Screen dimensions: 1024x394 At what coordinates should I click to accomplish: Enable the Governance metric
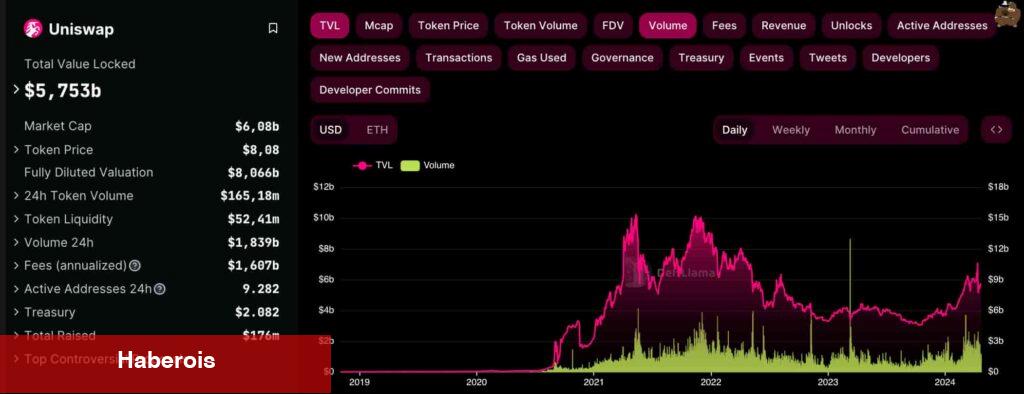(622, 57)
